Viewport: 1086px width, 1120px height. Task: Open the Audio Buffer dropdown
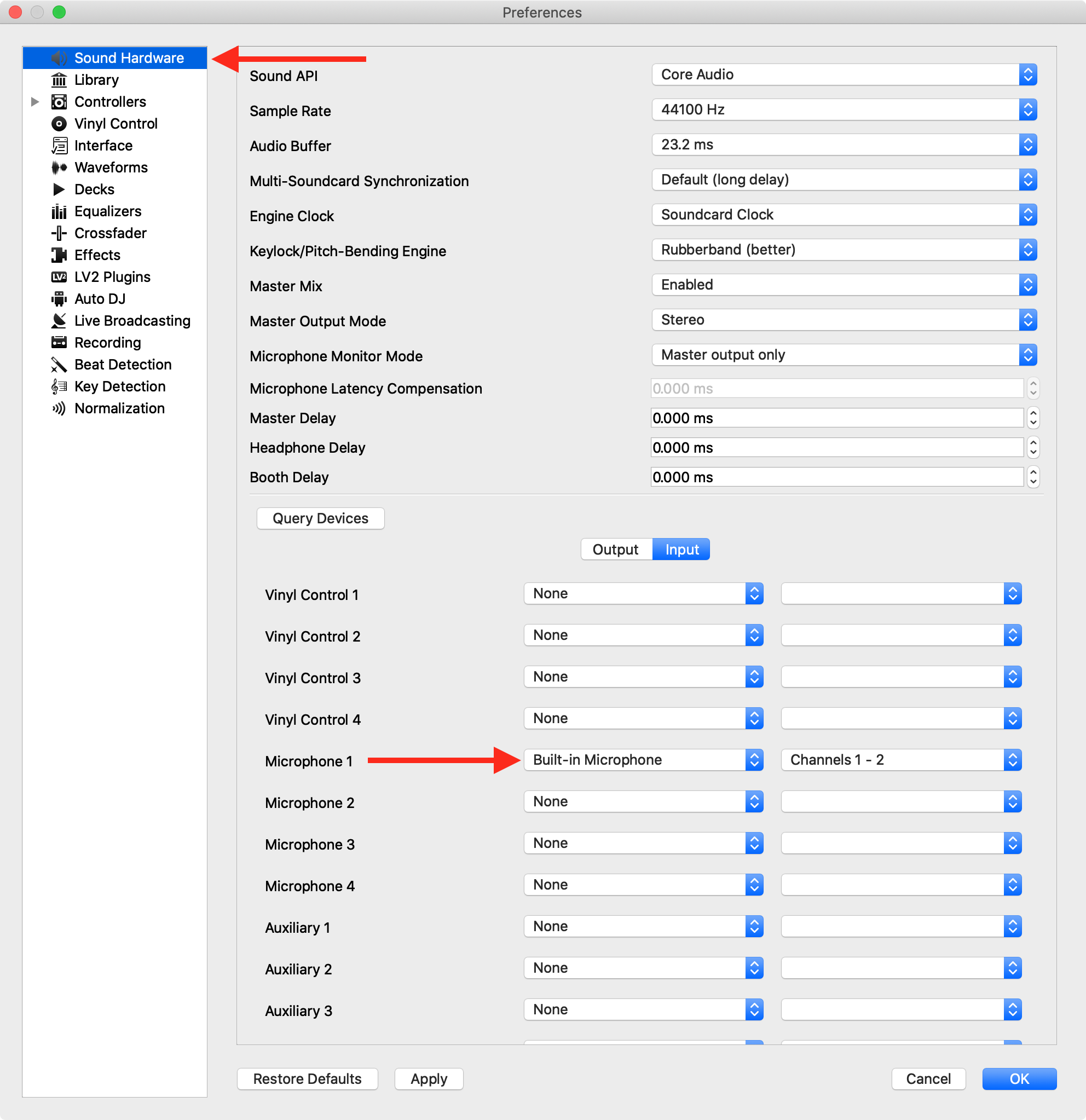click(844, 145)
